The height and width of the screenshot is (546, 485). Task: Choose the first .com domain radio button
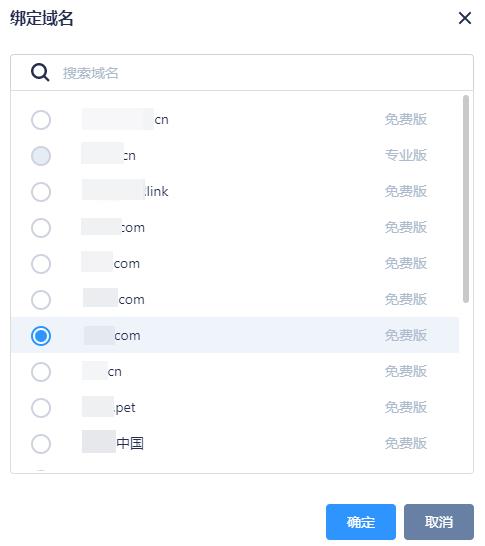click(41, 228)
